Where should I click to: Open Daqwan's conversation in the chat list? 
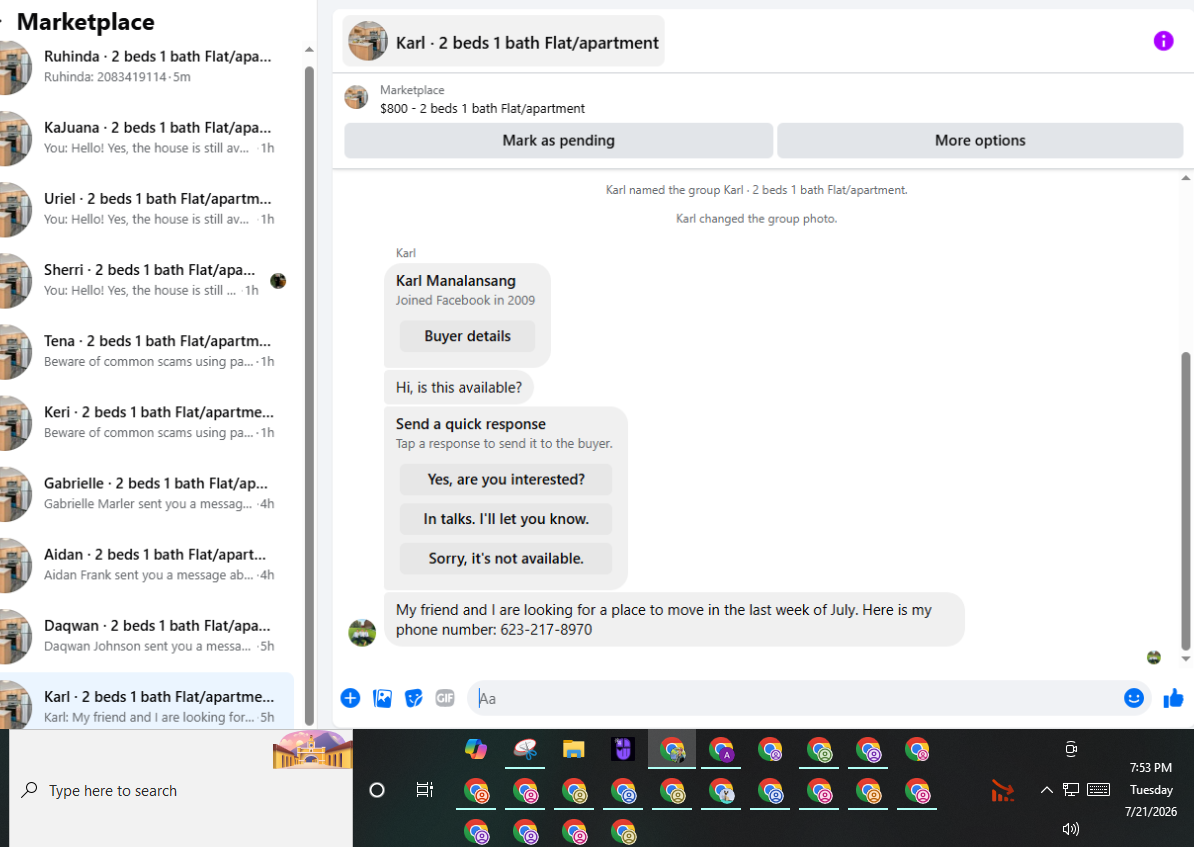tap(147, 635)
